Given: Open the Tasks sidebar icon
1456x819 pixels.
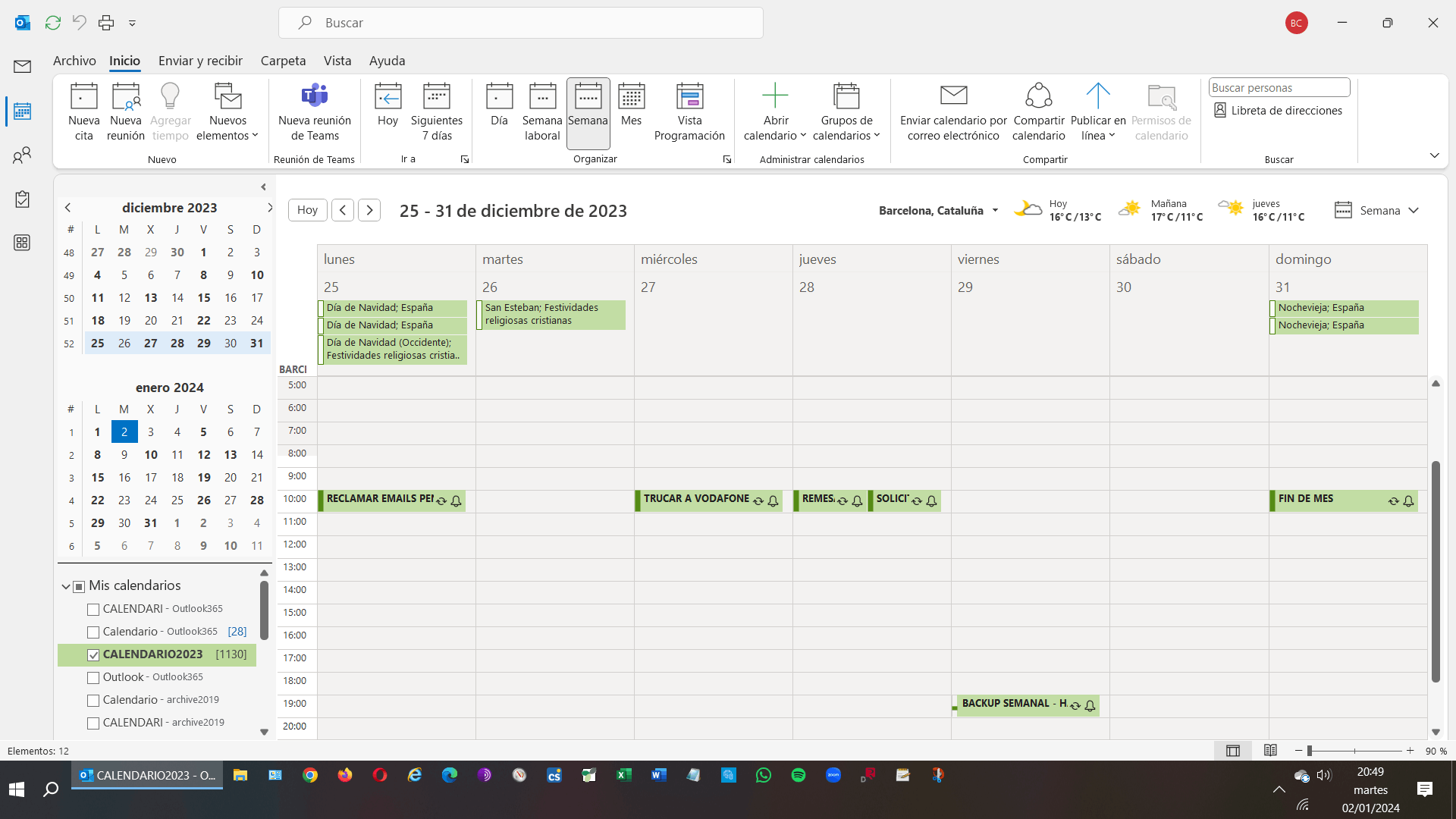Looking at the screenshot, I should tap(22, 199).
